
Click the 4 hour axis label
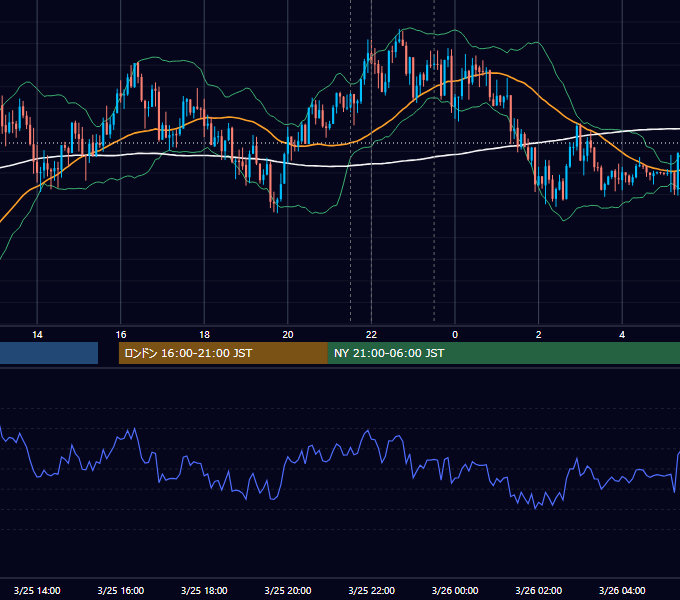click(622, 335)
